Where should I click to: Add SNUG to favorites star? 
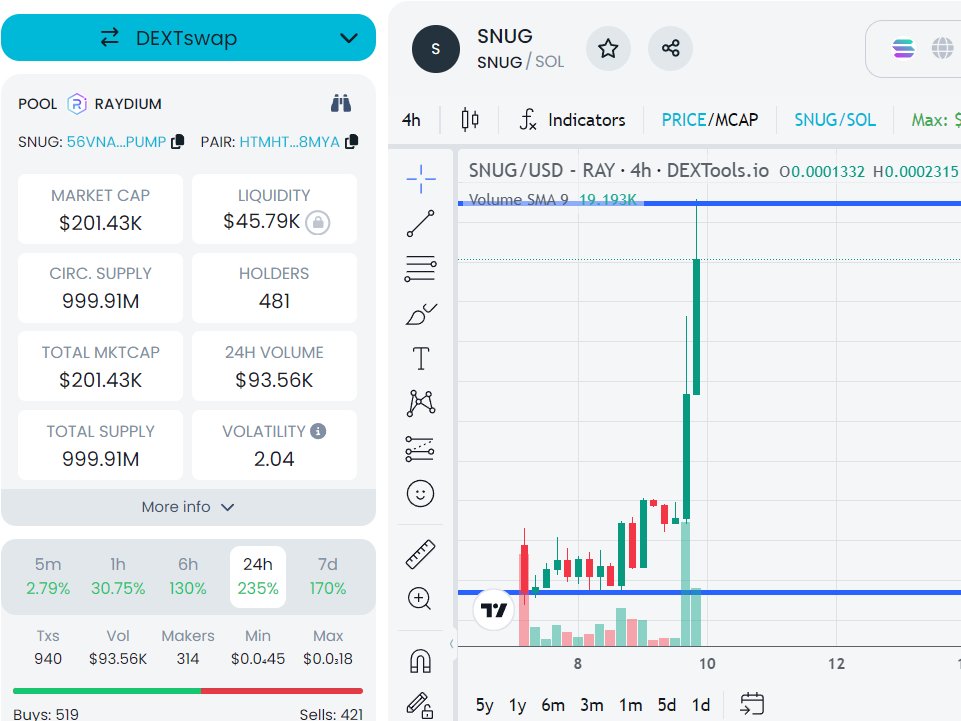[608, 48]
